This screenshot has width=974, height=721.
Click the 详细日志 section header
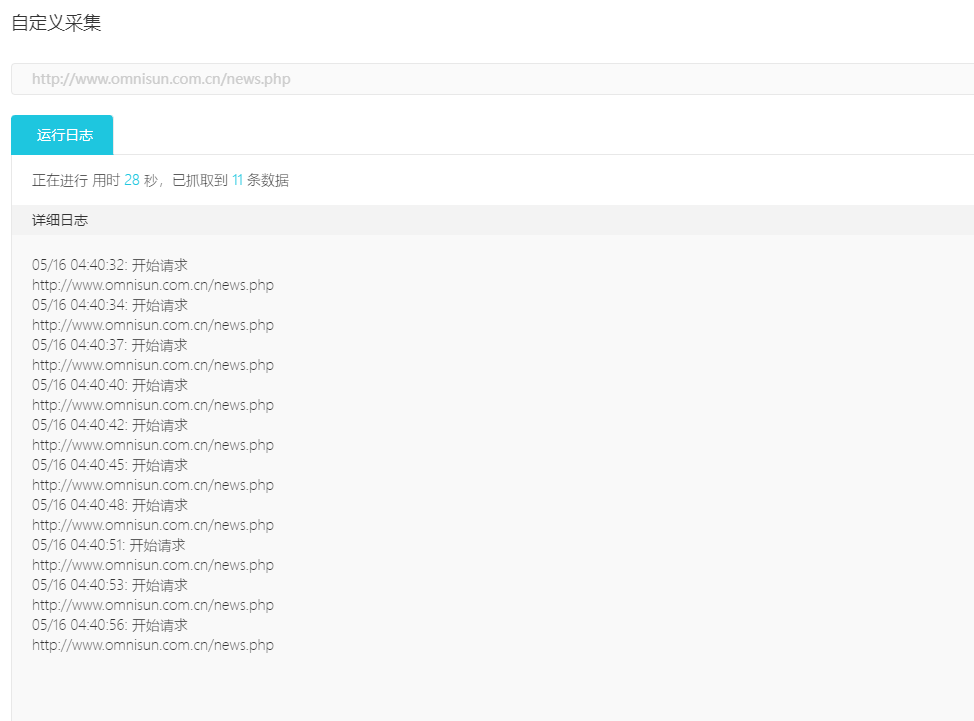[60, 220]
